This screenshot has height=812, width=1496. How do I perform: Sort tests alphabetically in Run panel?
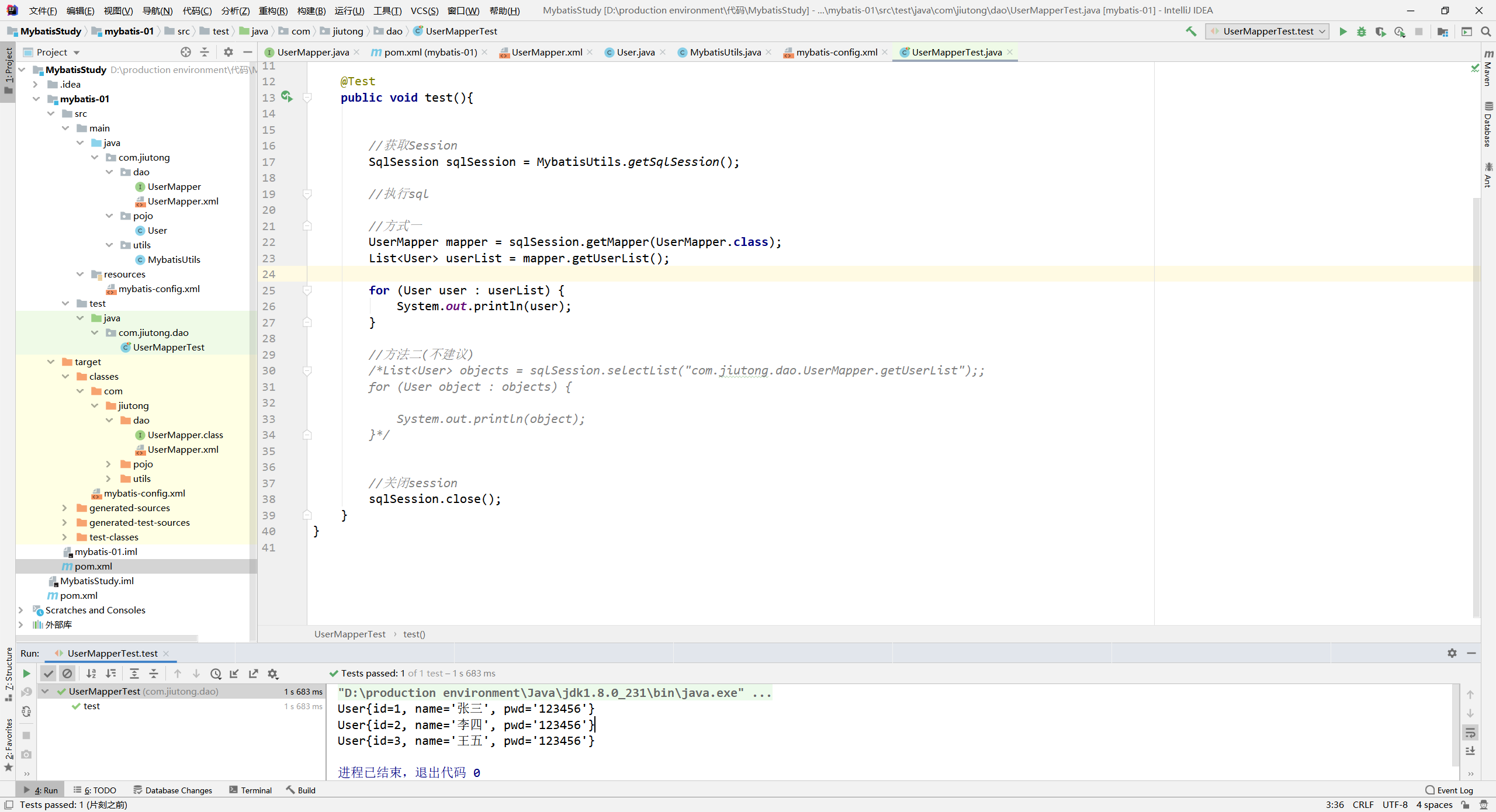click(91, 674)
